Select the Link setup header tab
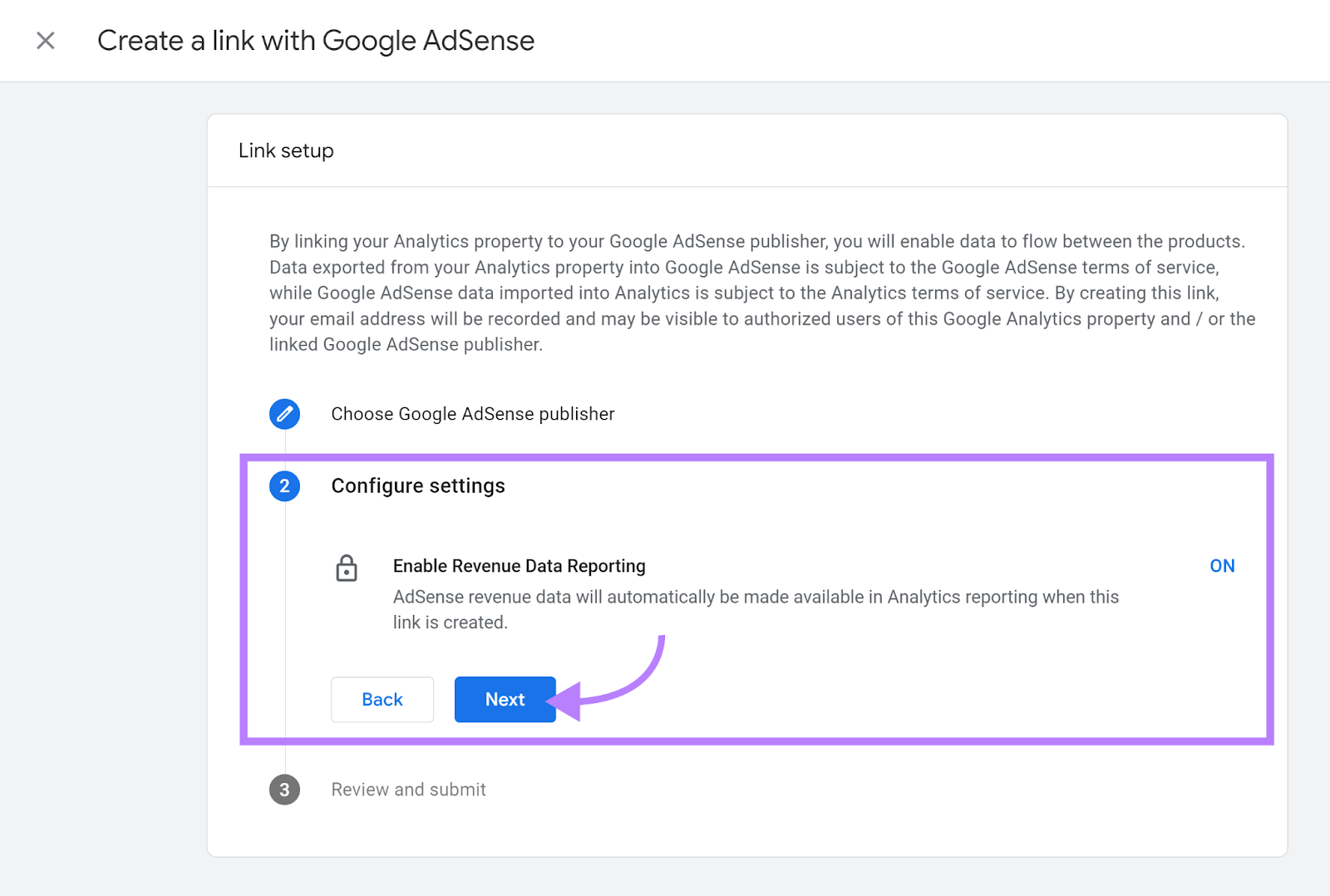The width and height of the screenshot is (1330, 896). pyautogui.click(x=285, y=150)
